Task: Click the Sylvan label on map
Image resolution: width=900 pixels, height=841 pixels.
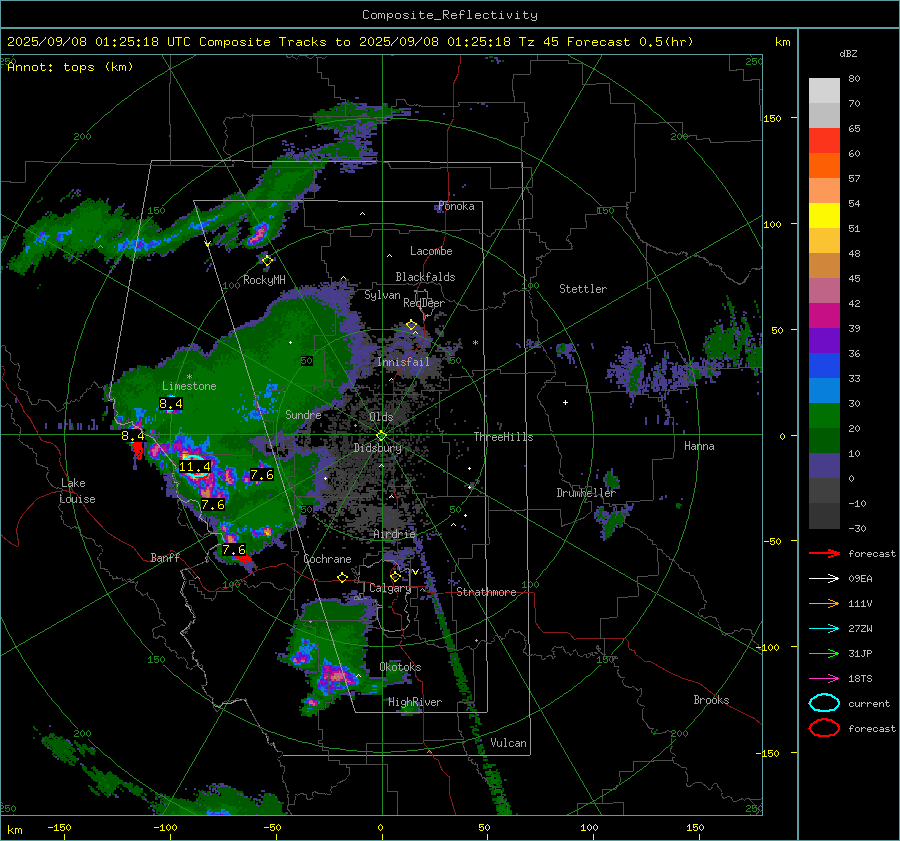Action: 382,295
